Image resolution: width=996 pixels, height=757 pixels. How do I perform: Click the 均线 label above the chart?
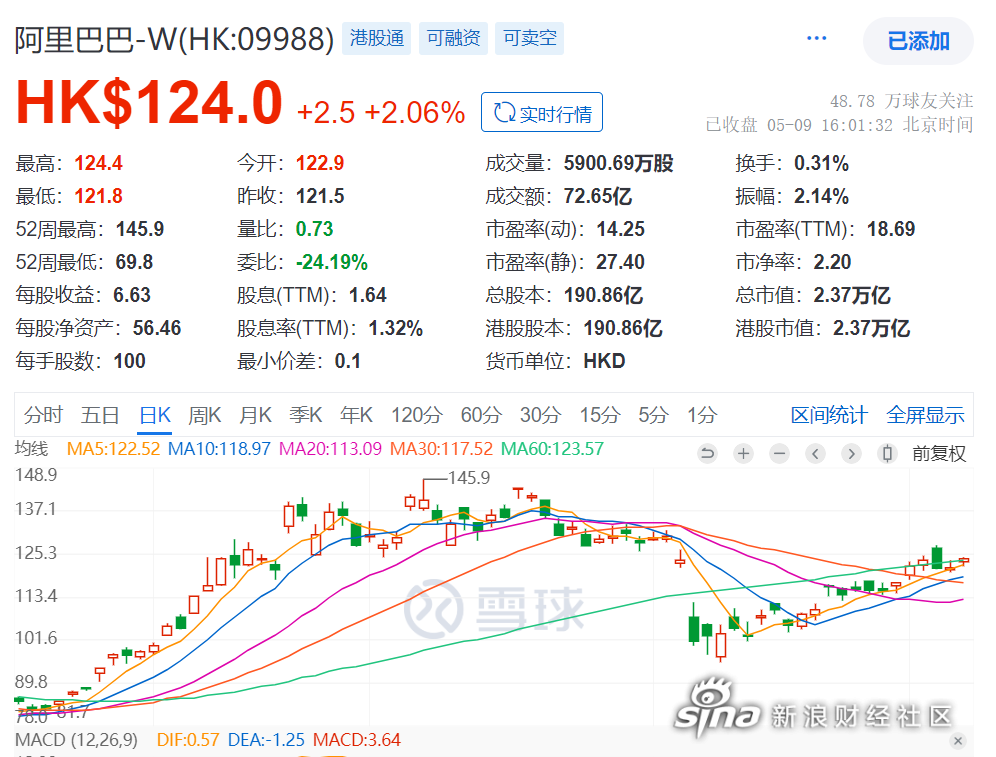[x=32, y=449]
